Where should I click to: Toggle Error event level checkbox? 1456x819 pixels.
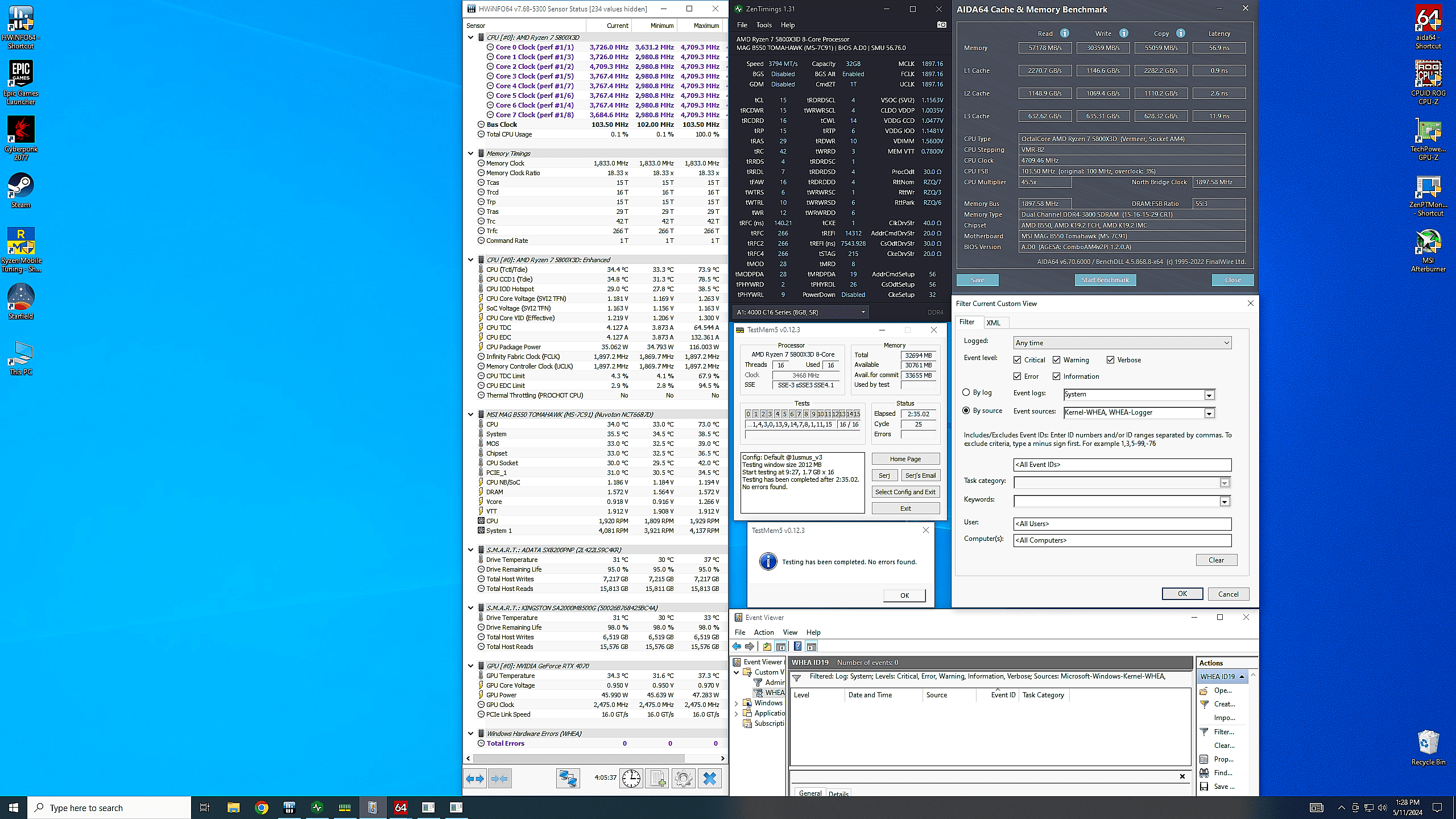(1017, 377)
